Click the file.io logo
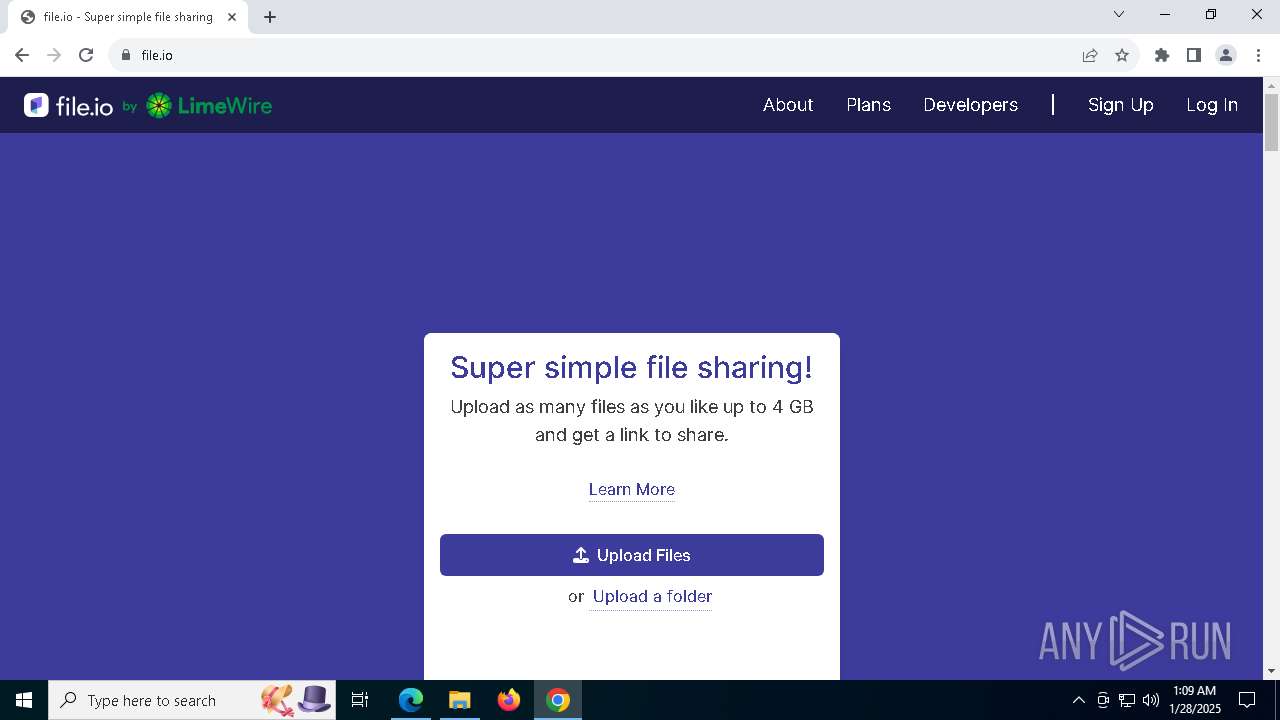Screen dimensions: 1280x720 pyautogui.click(x=68, y=105)
